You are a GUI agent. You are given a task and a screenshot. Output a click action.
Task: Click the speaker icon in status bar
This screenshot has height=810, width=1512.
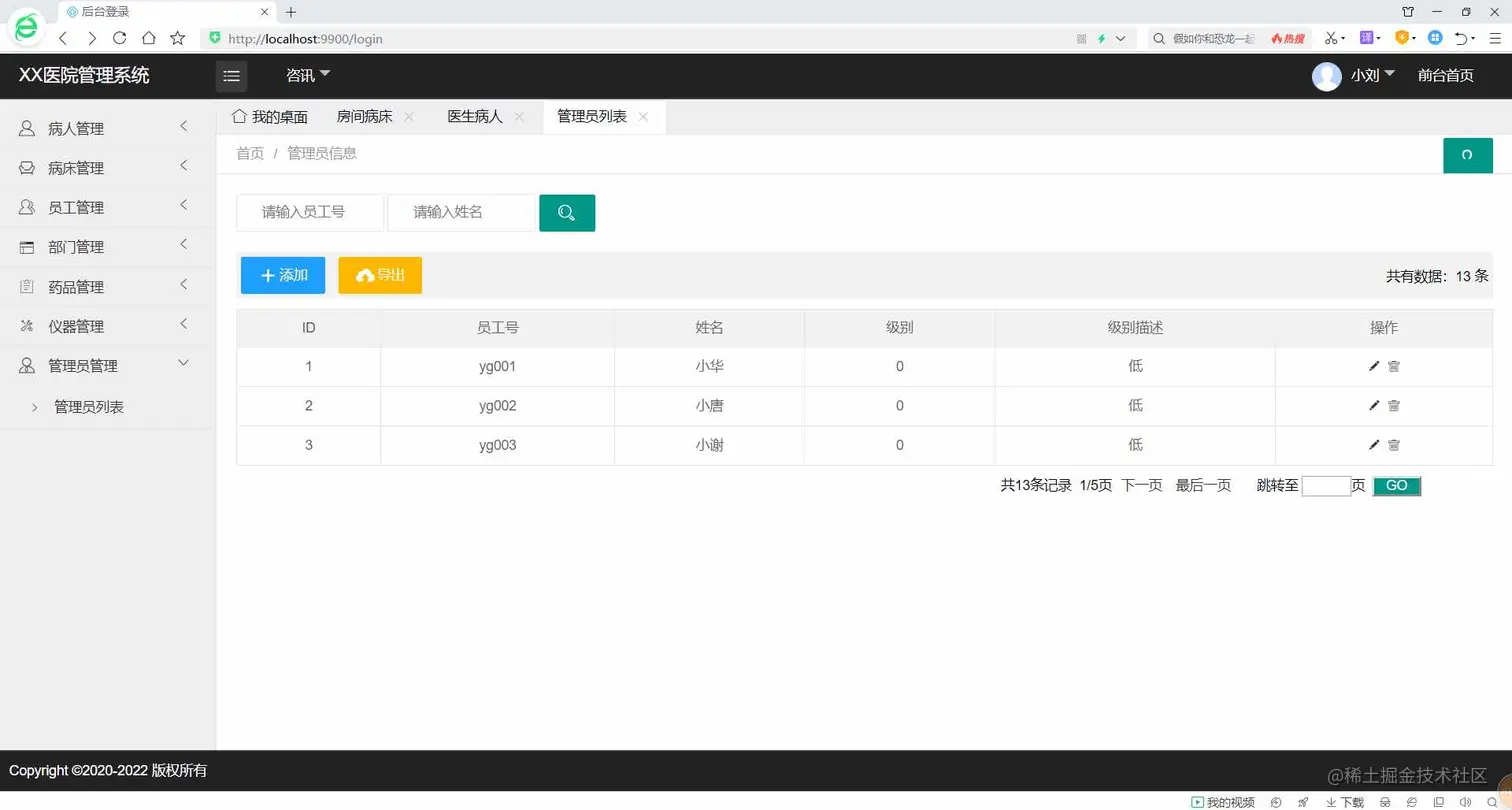tap(1465, 802)
